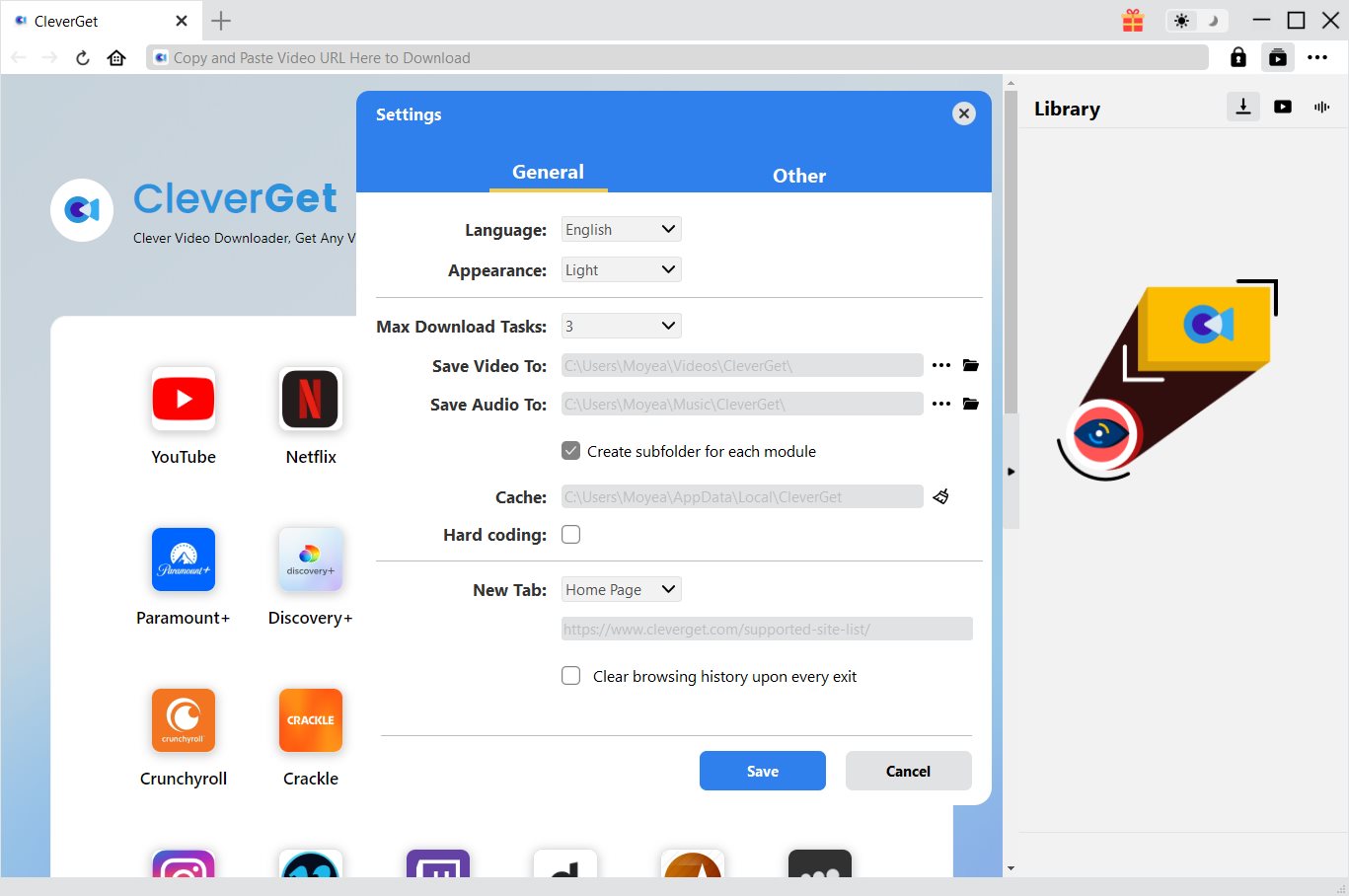Open the audio library tab icon
The height and width of the screenshot is (896, 1349).
click(x=1321, y=107)
